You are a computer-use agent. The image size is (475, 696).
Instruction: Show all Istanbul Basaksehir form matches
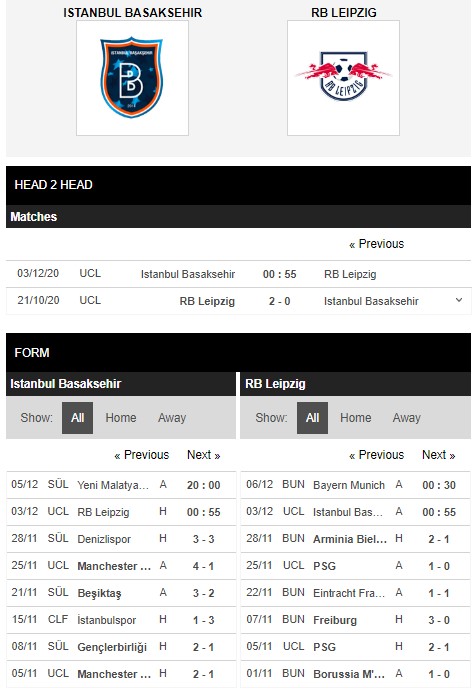click(x=77, y=418)
